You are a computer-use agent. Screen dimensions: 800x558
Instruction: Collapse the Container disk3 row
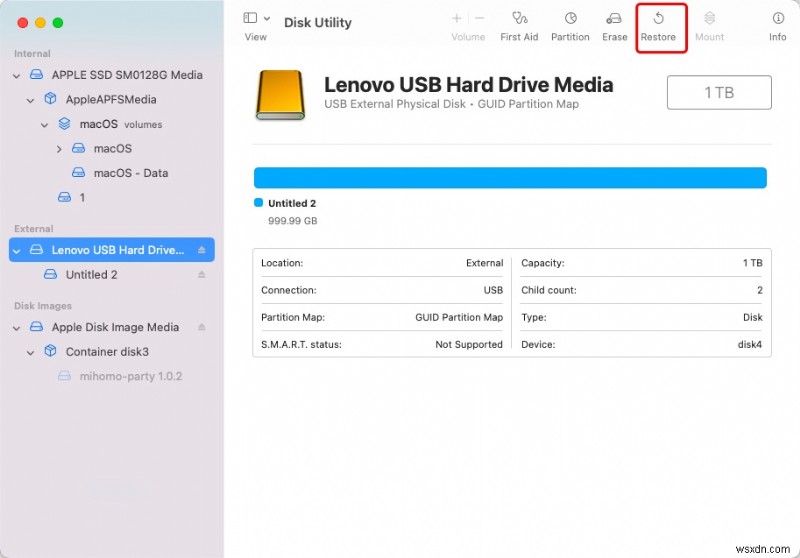coord(31,352)
